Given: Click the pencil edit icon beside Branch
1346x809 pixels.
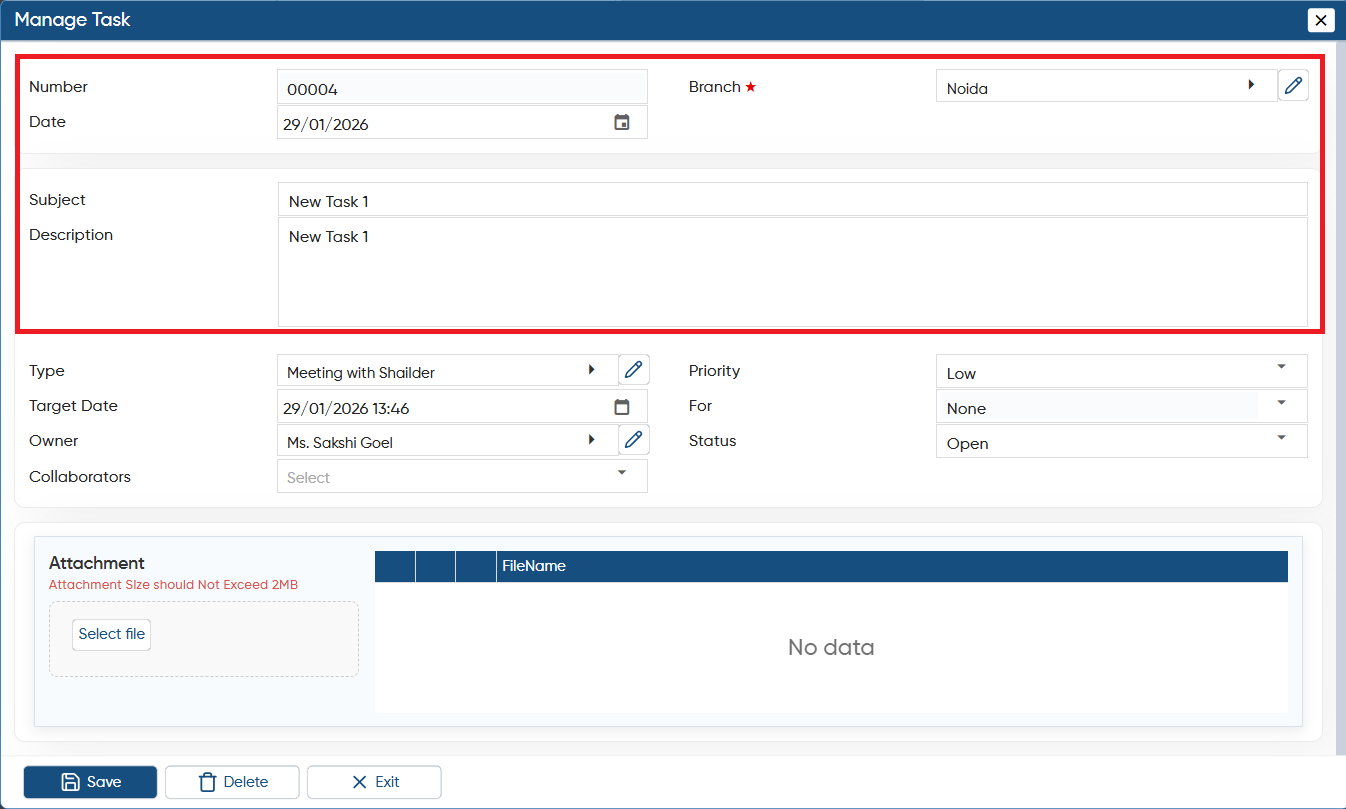Looking at the screenshot, I should tap(1293, 86).
